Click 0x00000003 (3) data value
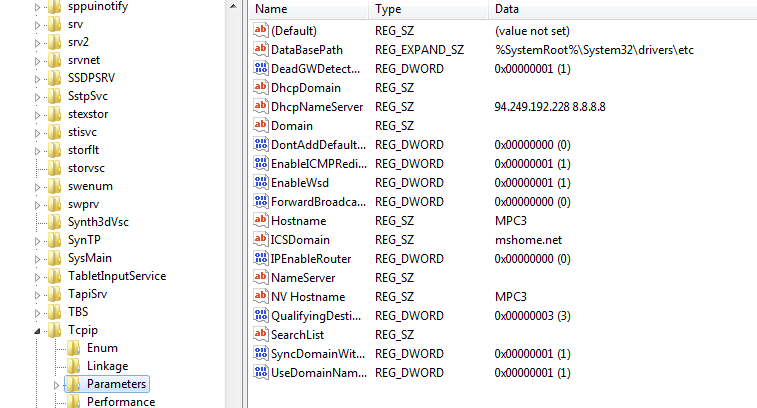The width and height of the screenshot is (757, 408). pyautogui.click(x=532, y=316)
